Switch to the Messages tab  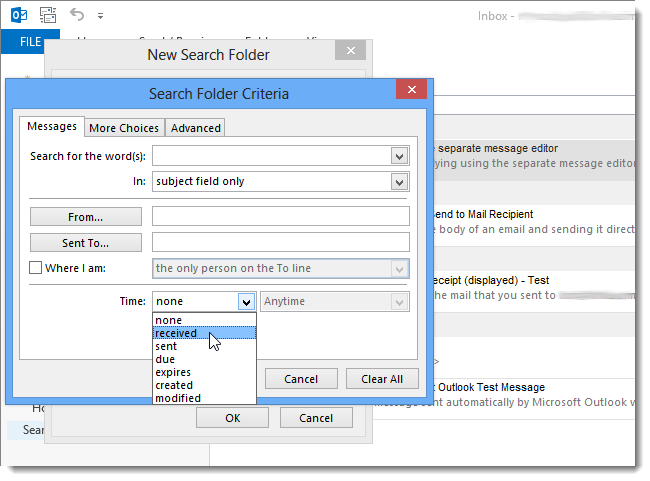pyautogui.click(x=52, y=126)
